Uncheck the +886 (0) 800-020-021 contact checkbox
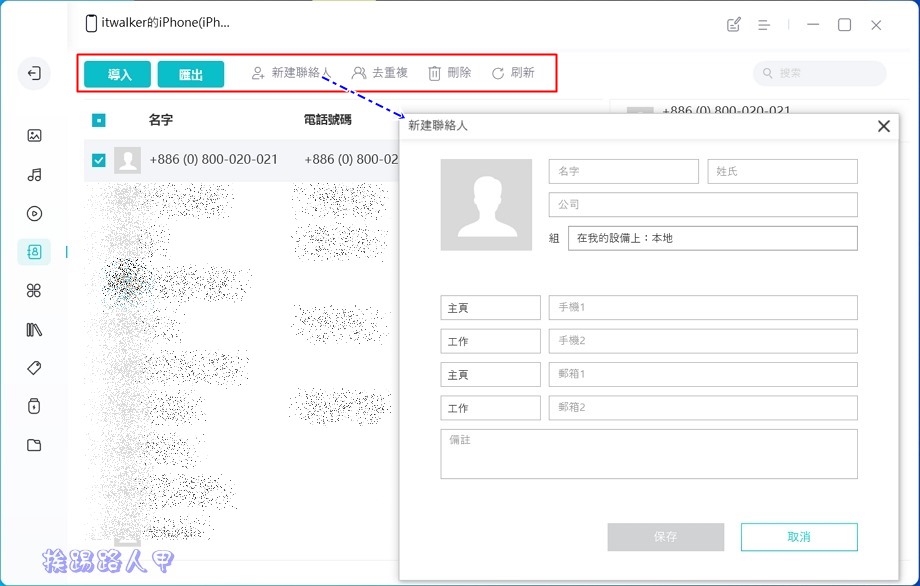Image resolution: width=920 pixels, height=586 pixels. 99,160
